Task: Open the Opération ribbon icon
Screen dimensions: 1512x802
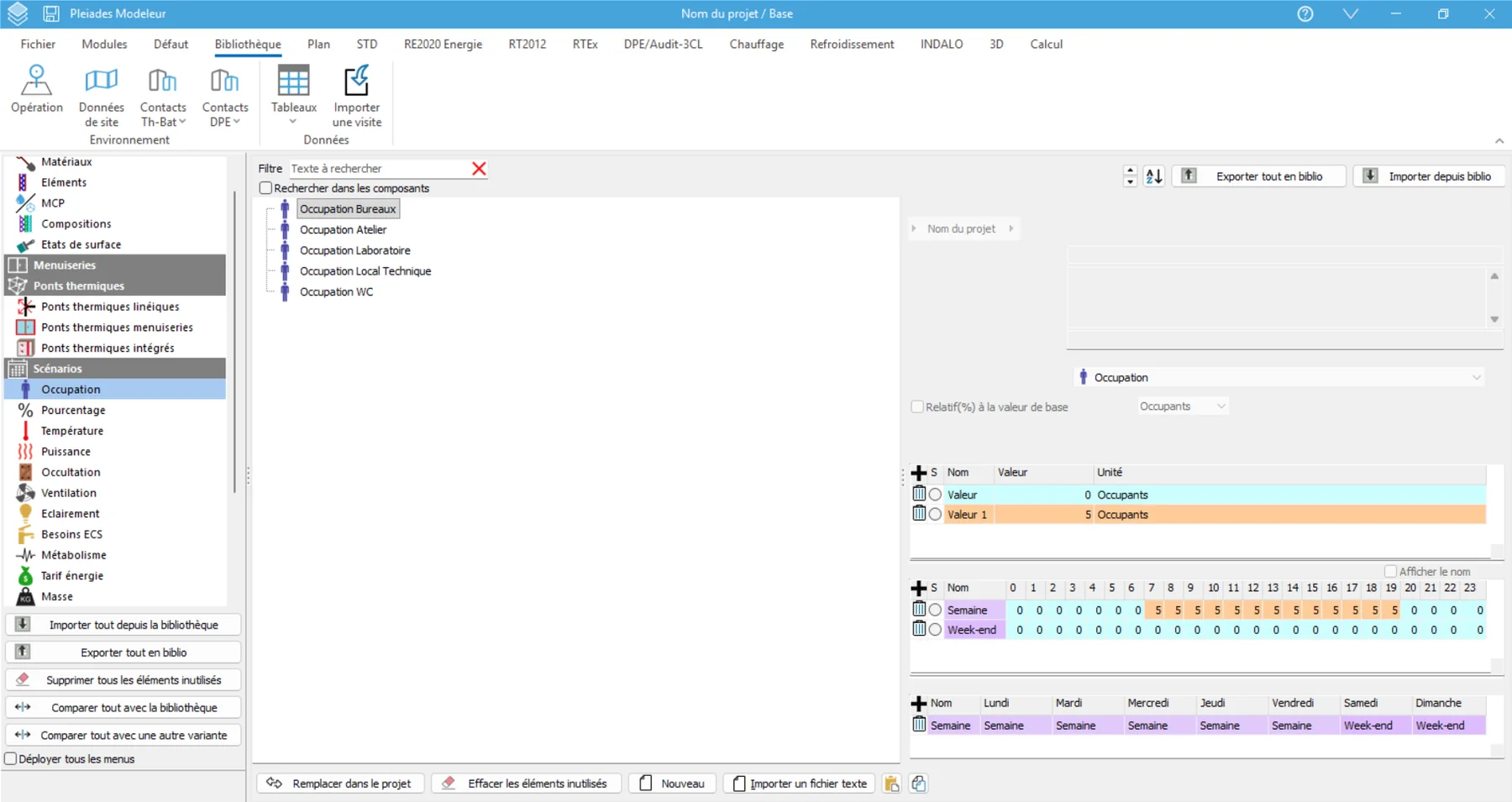Action: point(36,88)
